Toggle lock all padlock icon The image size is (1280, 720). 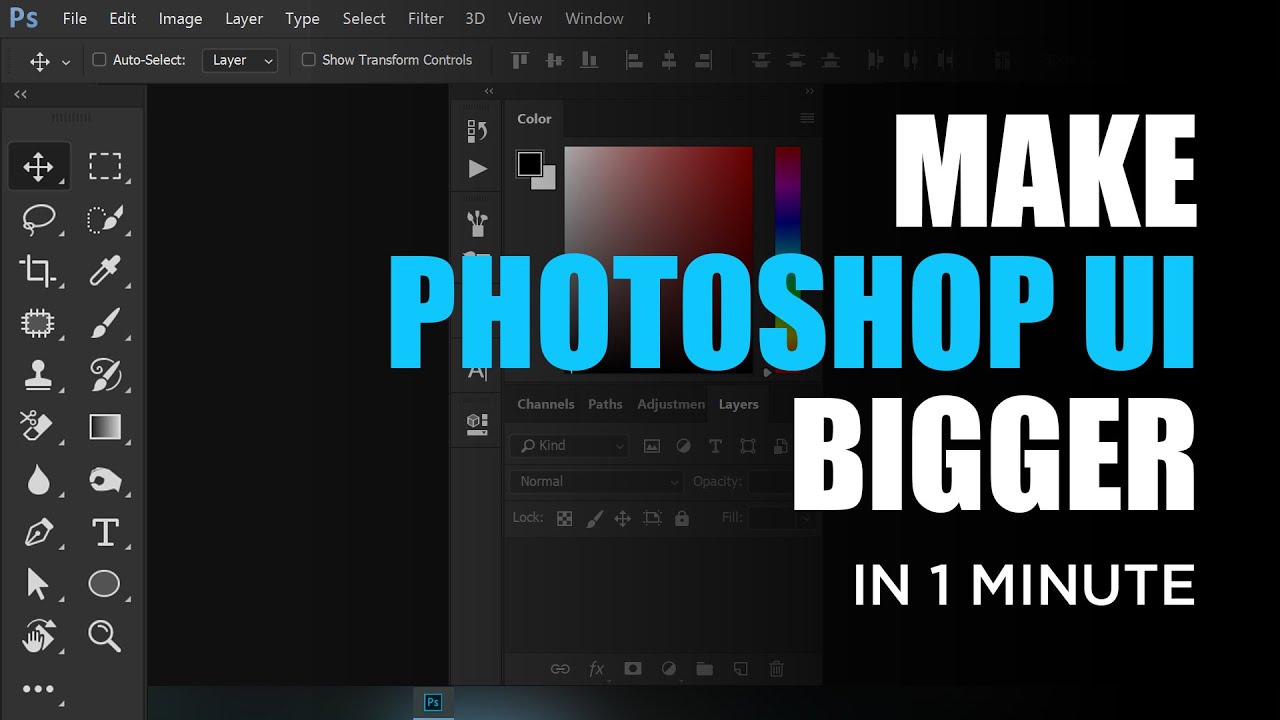[681, 518]
